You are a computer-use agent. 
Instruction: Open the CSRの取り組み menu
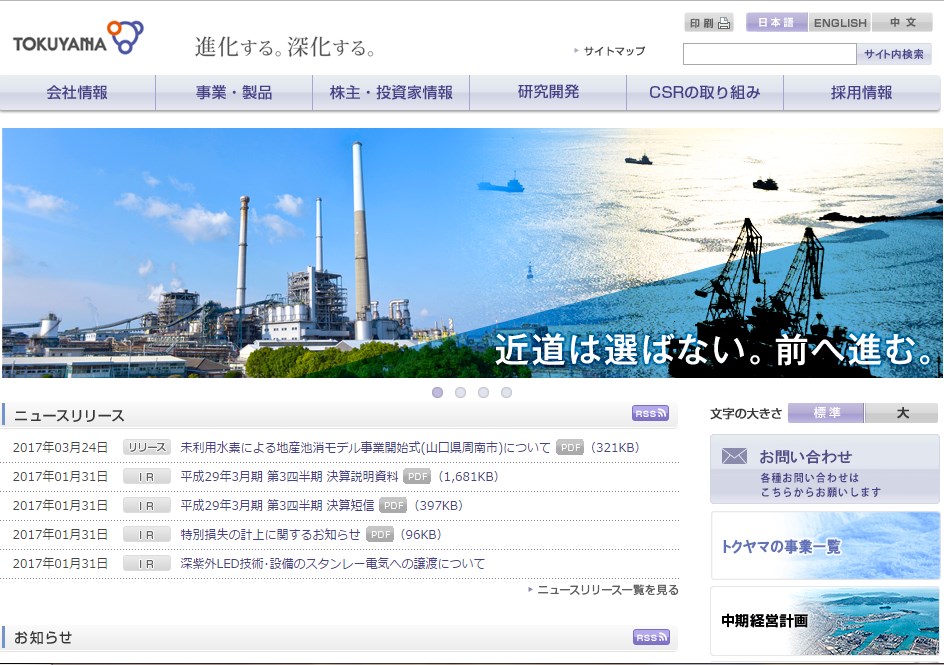pos(705,93)
